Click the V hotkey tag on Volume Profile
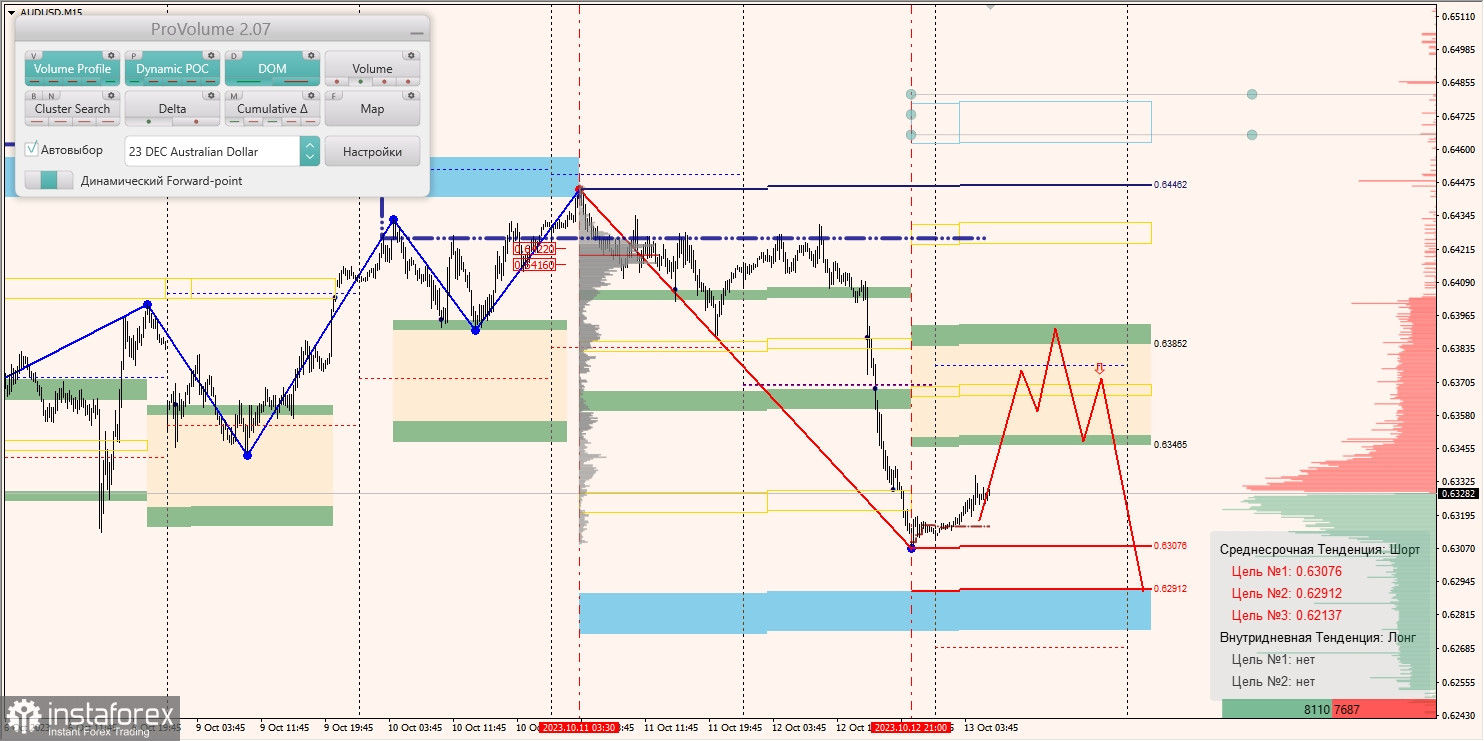The image size is (1484, 741). tap(35, 56)
